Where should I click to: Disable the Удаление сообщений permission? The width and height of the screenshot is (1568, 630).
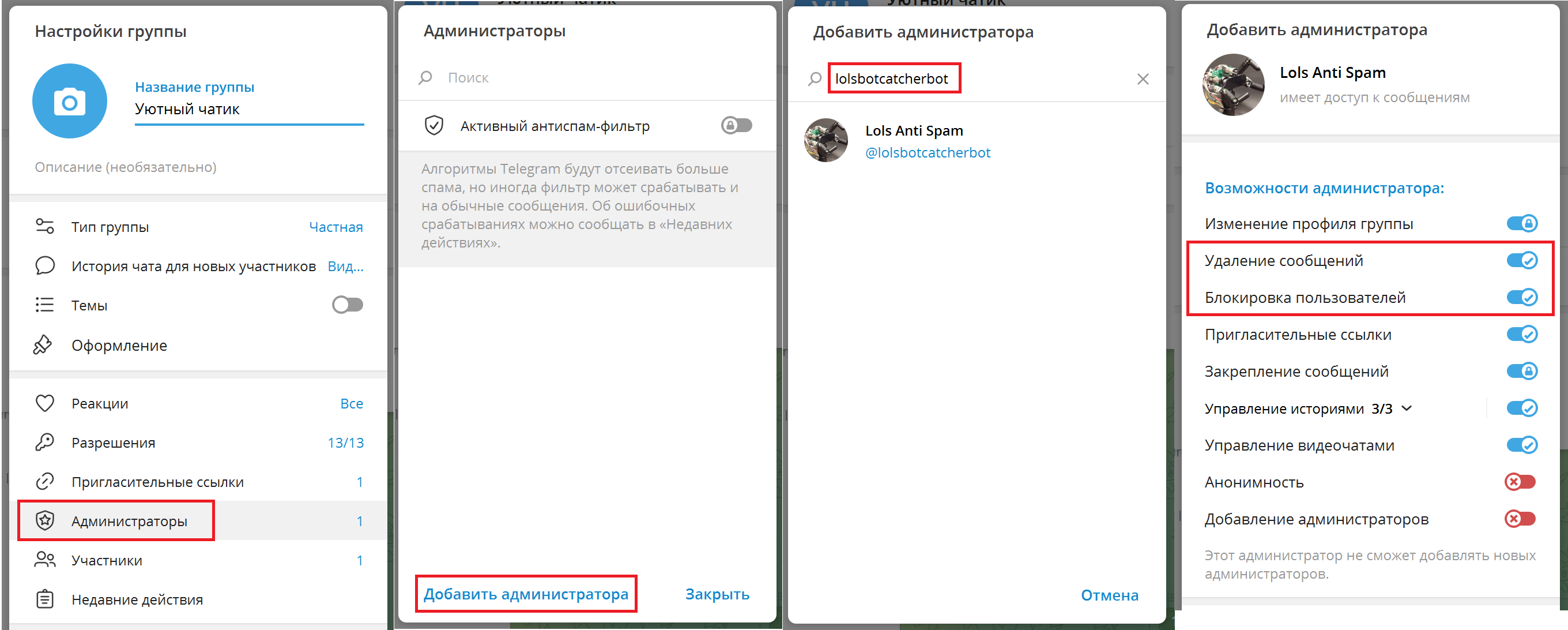[x=1522, y=261]
